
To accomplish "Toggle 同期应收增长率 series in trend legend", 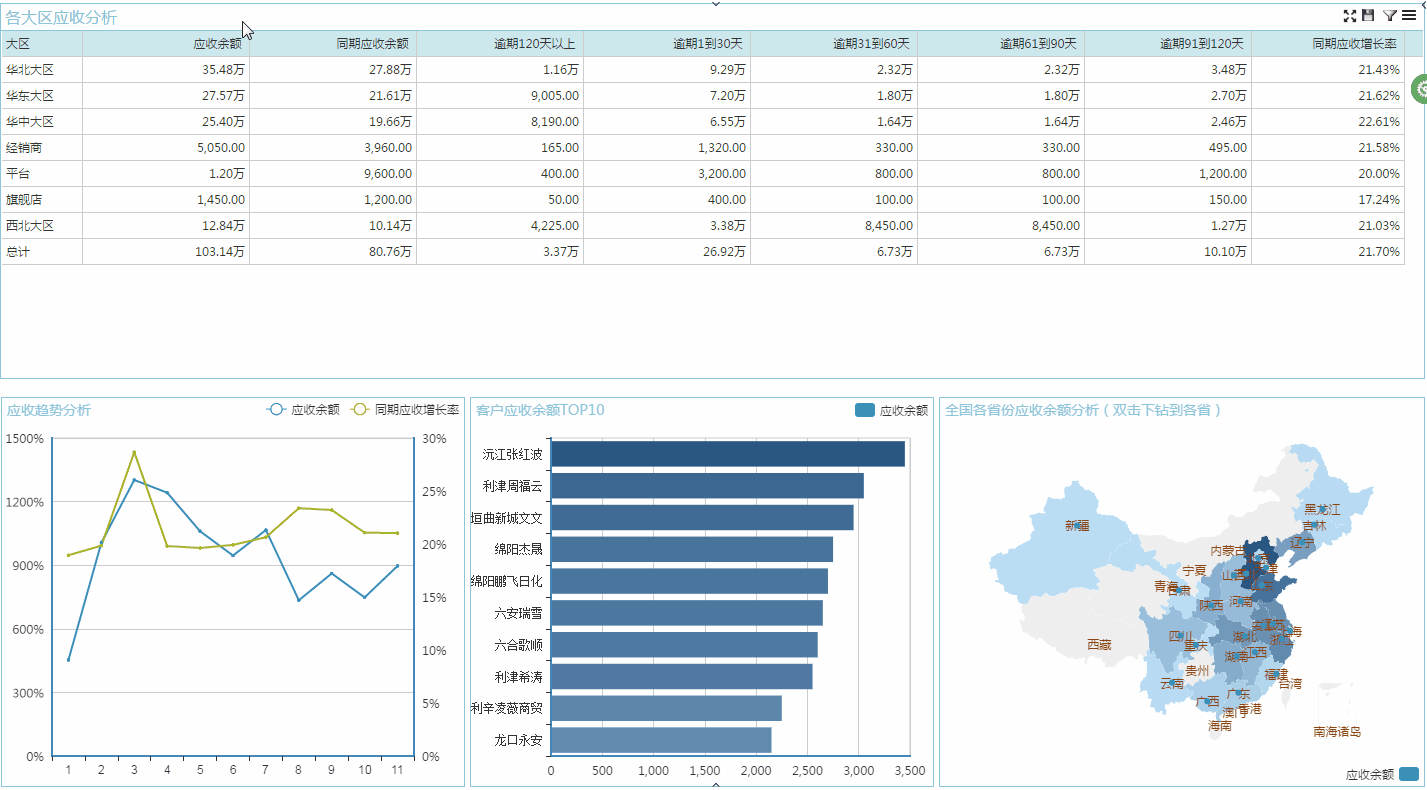I will coord(405,410).
